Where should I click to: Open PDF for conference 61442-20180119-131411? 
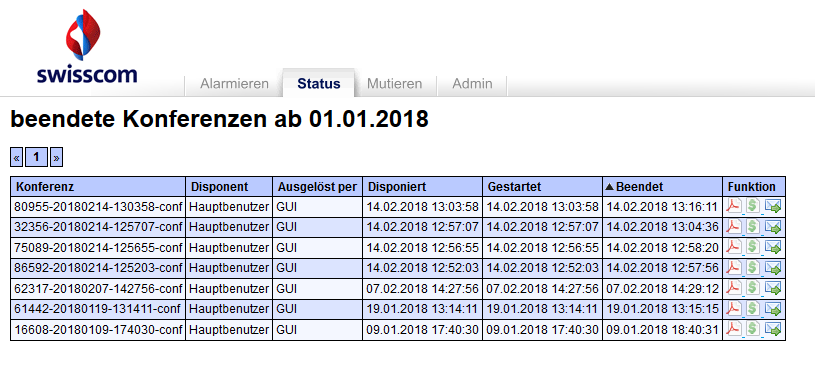tap(733, 309)
